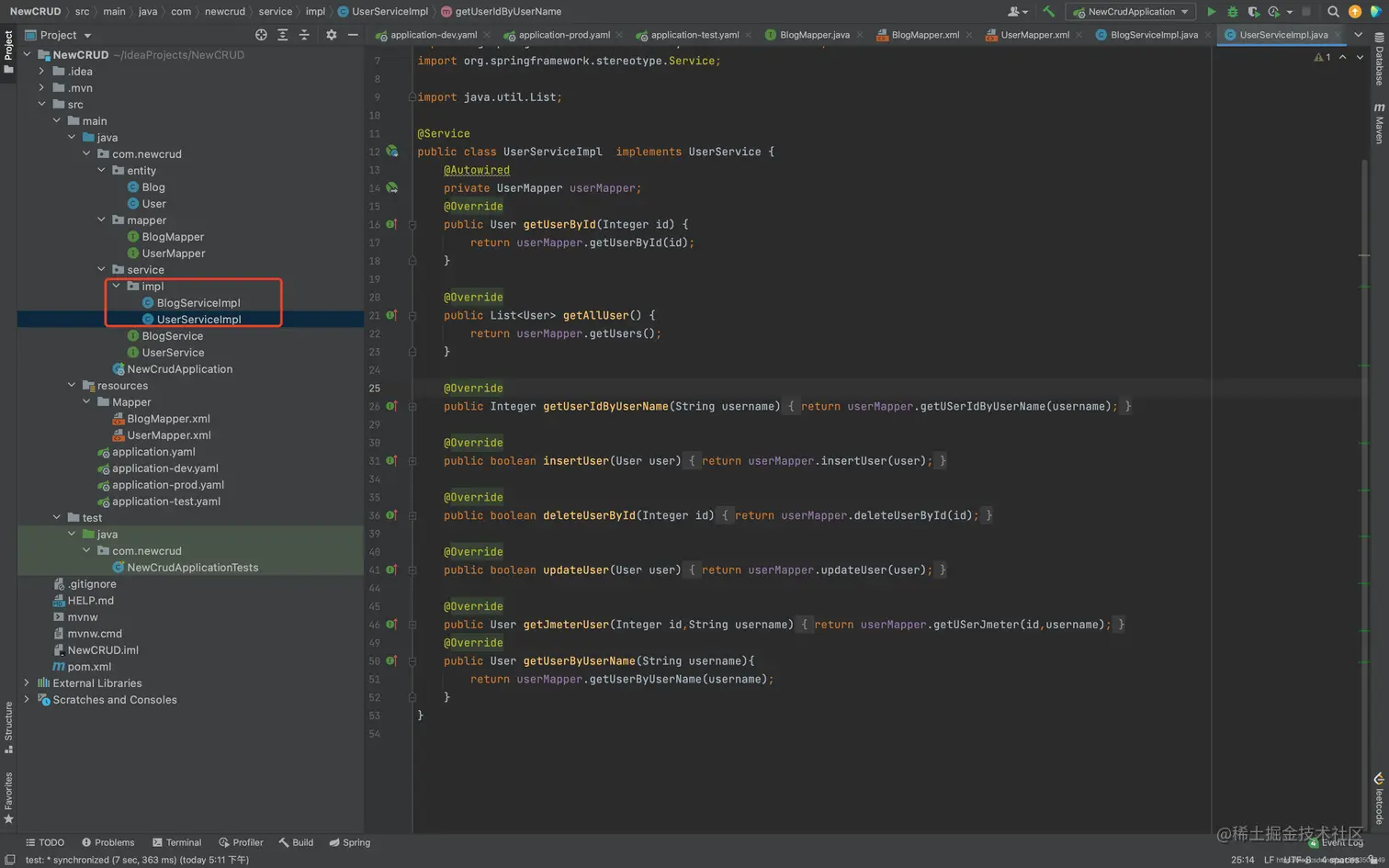Viewport: 1389px width, 868px height.
Task: Toggle import block fold at line 9
Action: (412, 96)
